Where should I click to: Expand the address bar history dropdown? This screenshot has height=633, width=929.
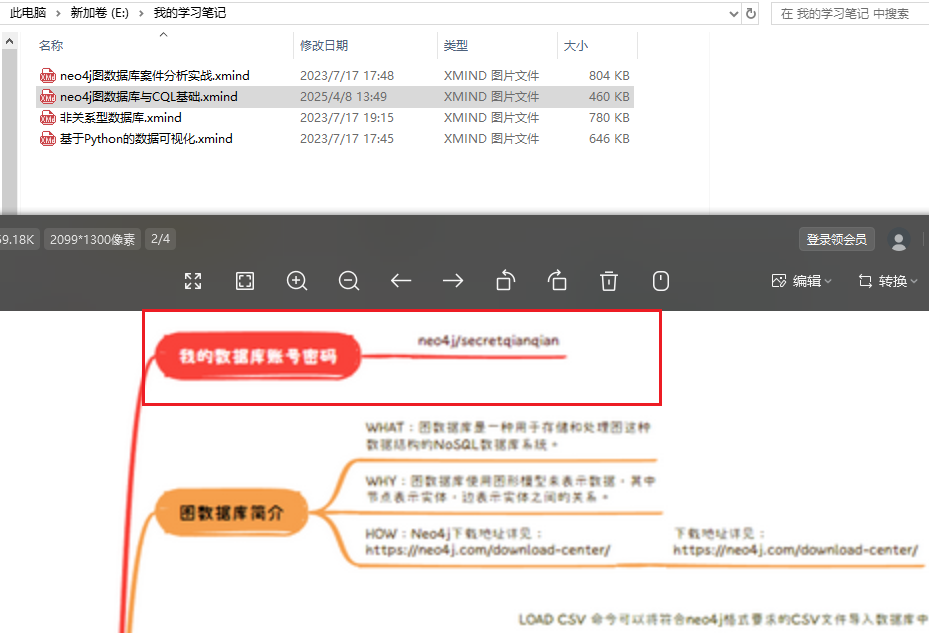click(733, 14)
